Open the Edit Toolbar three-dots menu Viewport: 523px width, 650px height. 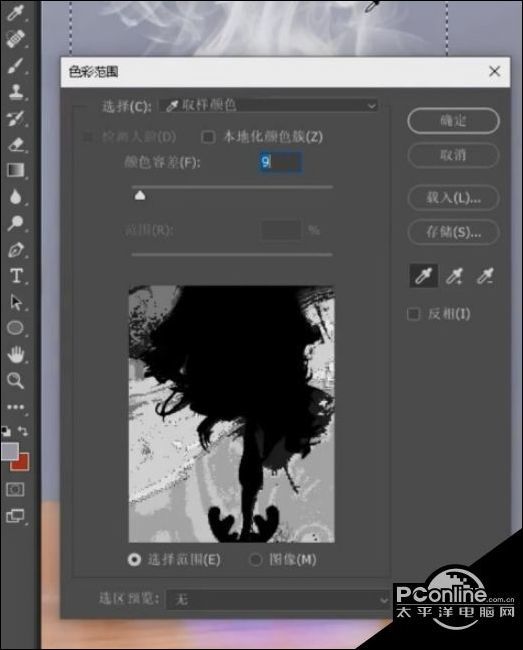point(16,407)
